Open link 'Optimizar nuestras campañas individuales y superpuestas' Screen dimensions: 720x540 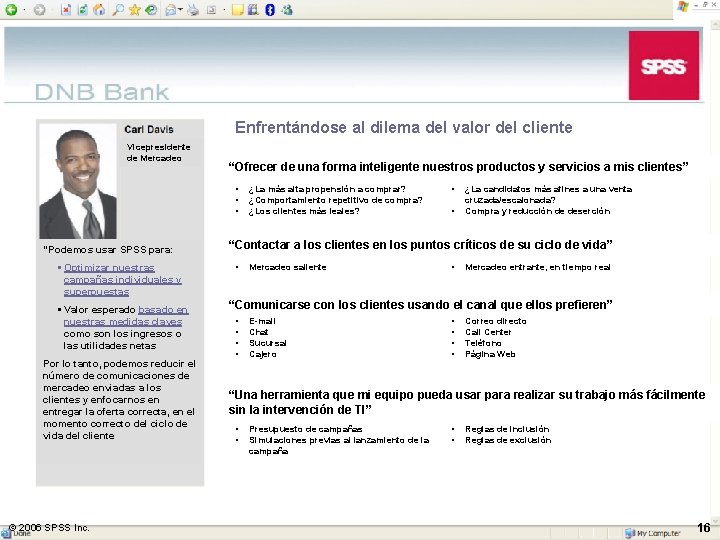pyautogui.click(x=123, y=280)
